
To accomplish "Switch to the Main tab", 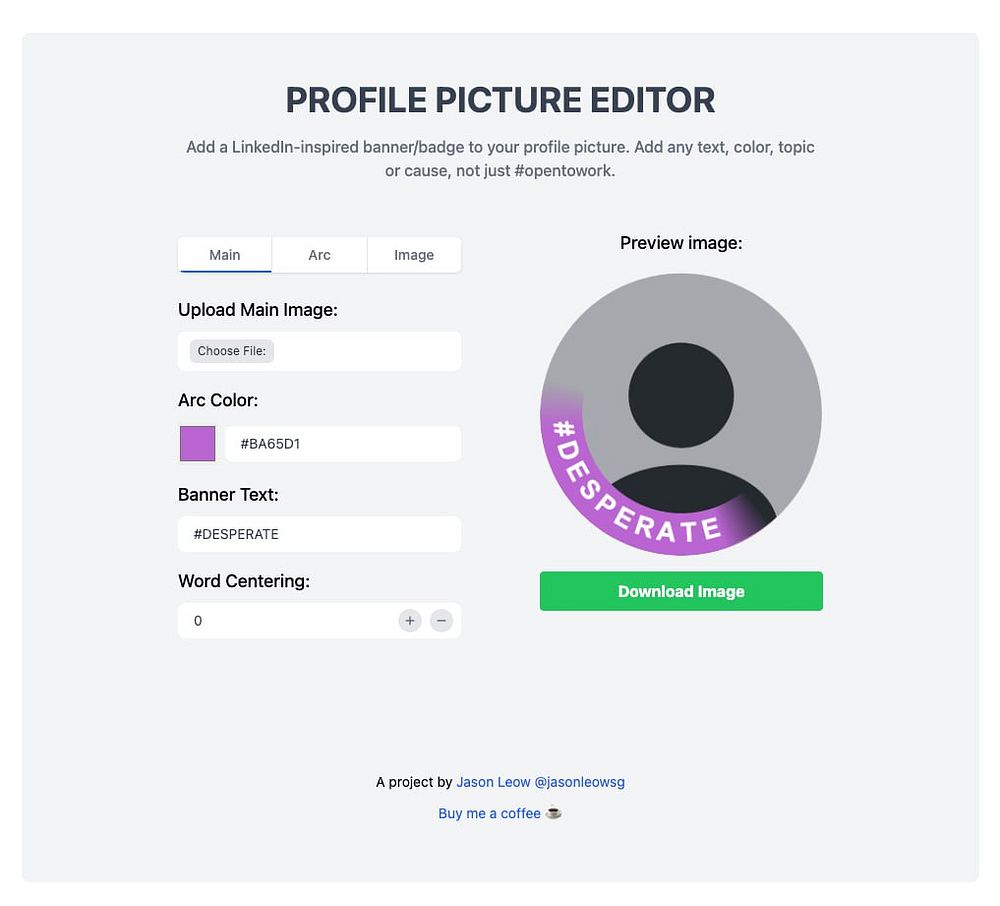I will [x=225, y=255].
